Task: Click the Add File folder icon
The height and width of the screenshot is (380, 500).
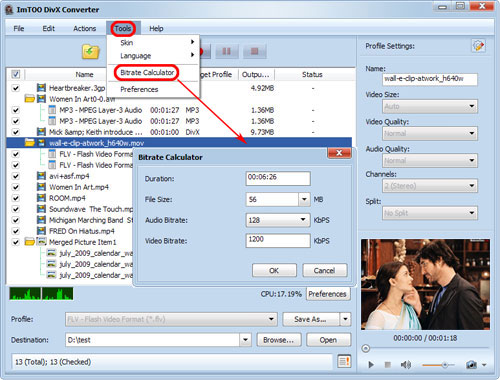Action: 91,52
